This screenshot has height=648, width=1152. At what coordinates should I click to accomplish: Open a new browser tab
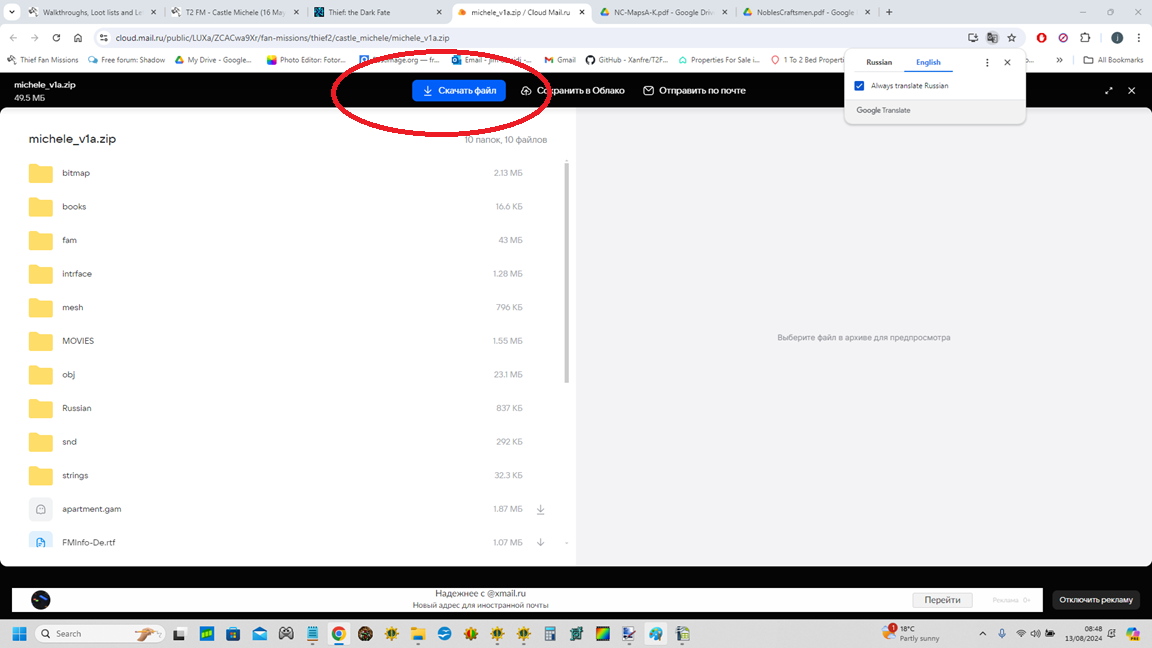pos(889,12)
